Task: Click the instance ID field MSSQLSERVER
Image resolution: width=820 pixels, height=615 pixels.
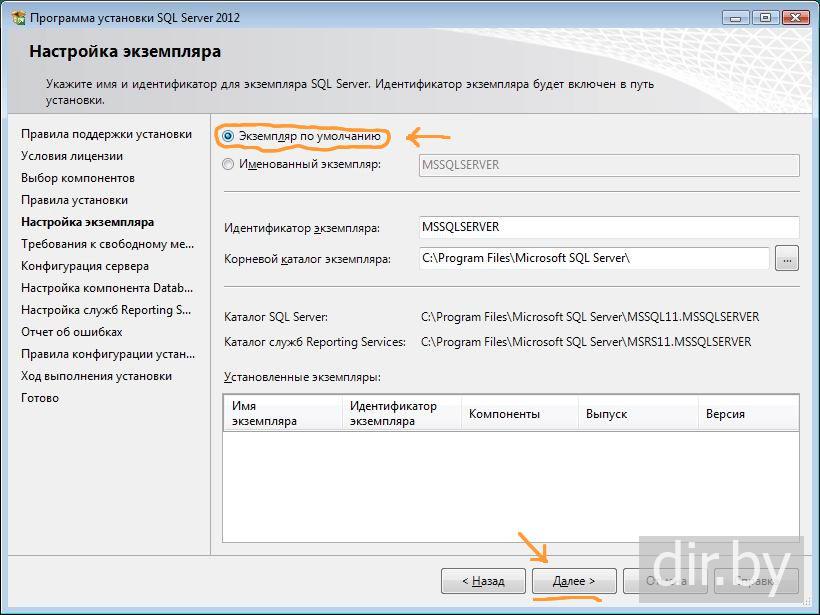Action: click(610, 228)
